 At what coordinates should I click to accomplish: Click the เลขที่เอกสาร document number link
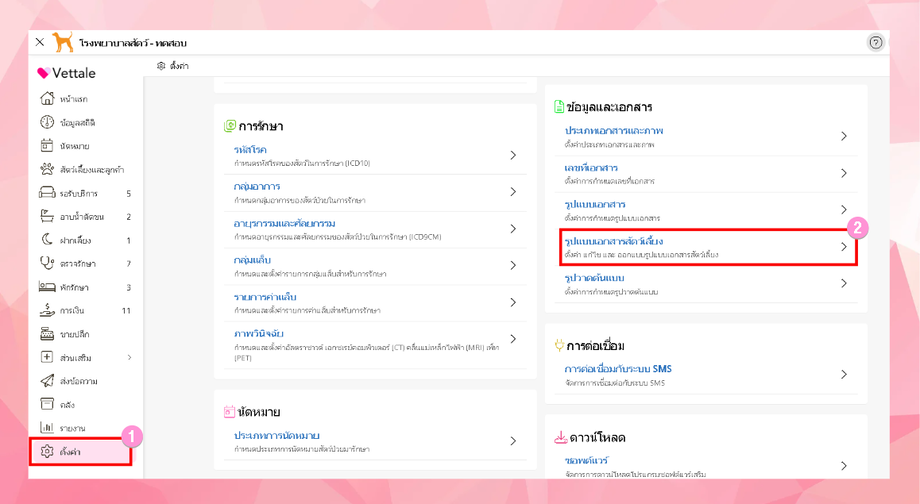591,168
